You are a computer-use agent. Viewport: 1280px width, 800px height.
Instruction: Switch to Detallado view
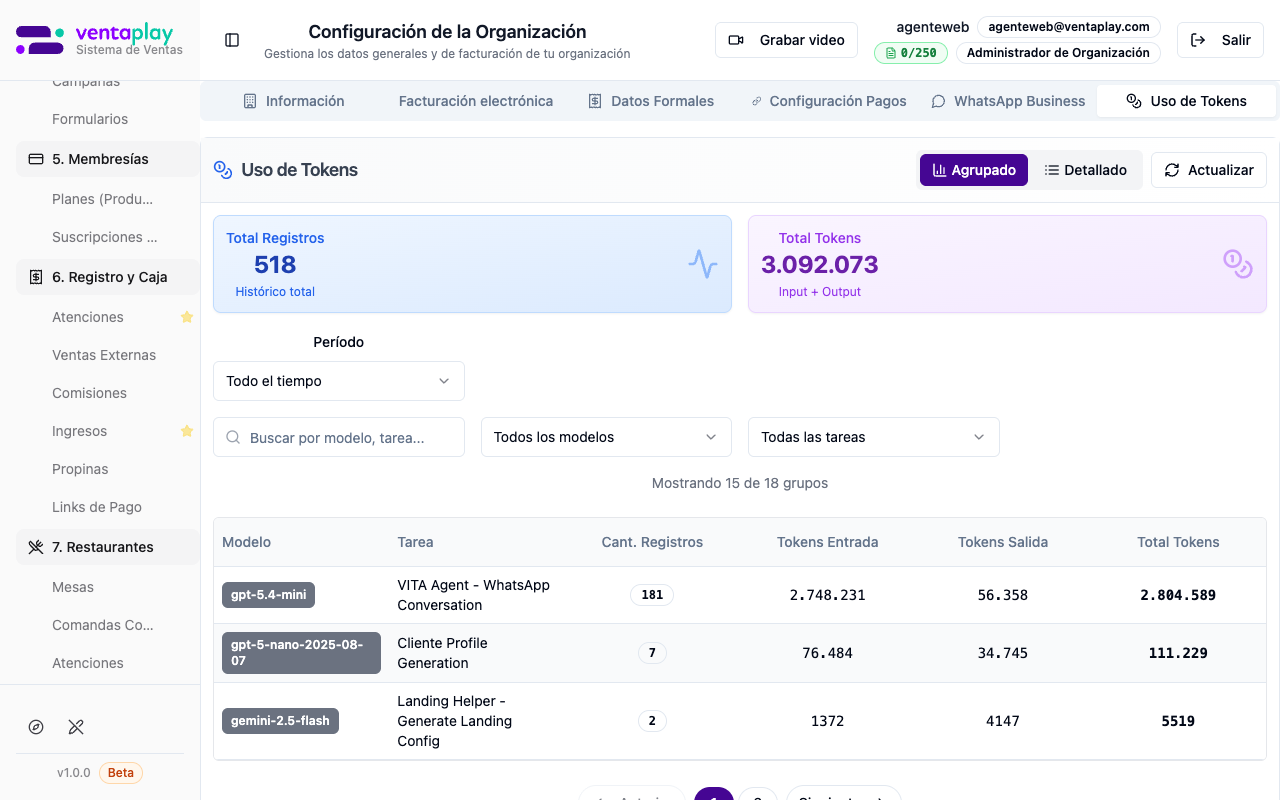pos(1085,170)
